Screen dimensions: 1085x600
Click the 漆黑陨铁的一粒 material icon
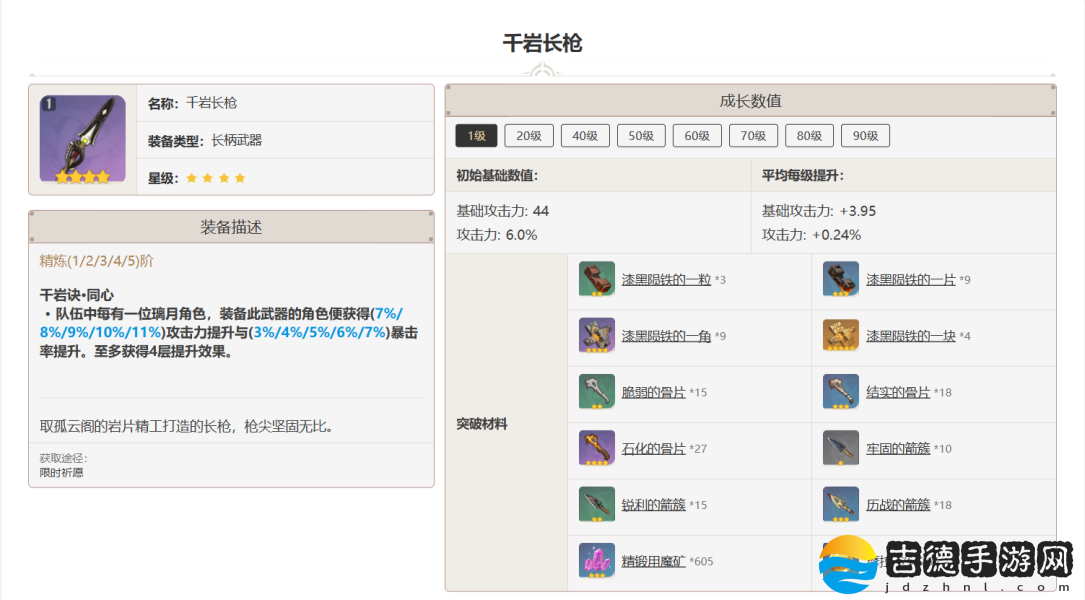click(x=597, y=279)
